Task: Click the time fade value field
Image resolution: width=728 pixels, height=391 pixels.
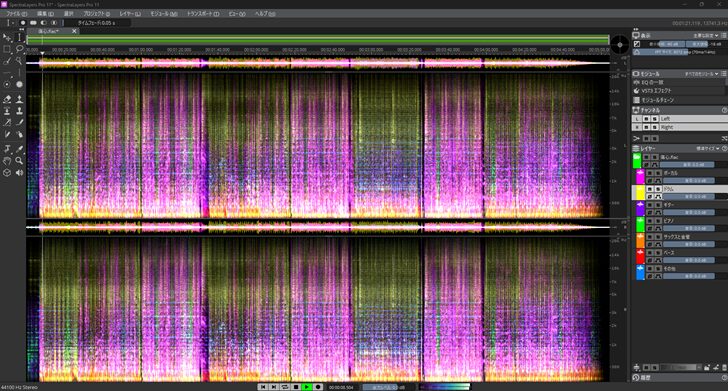Action: 97,22
